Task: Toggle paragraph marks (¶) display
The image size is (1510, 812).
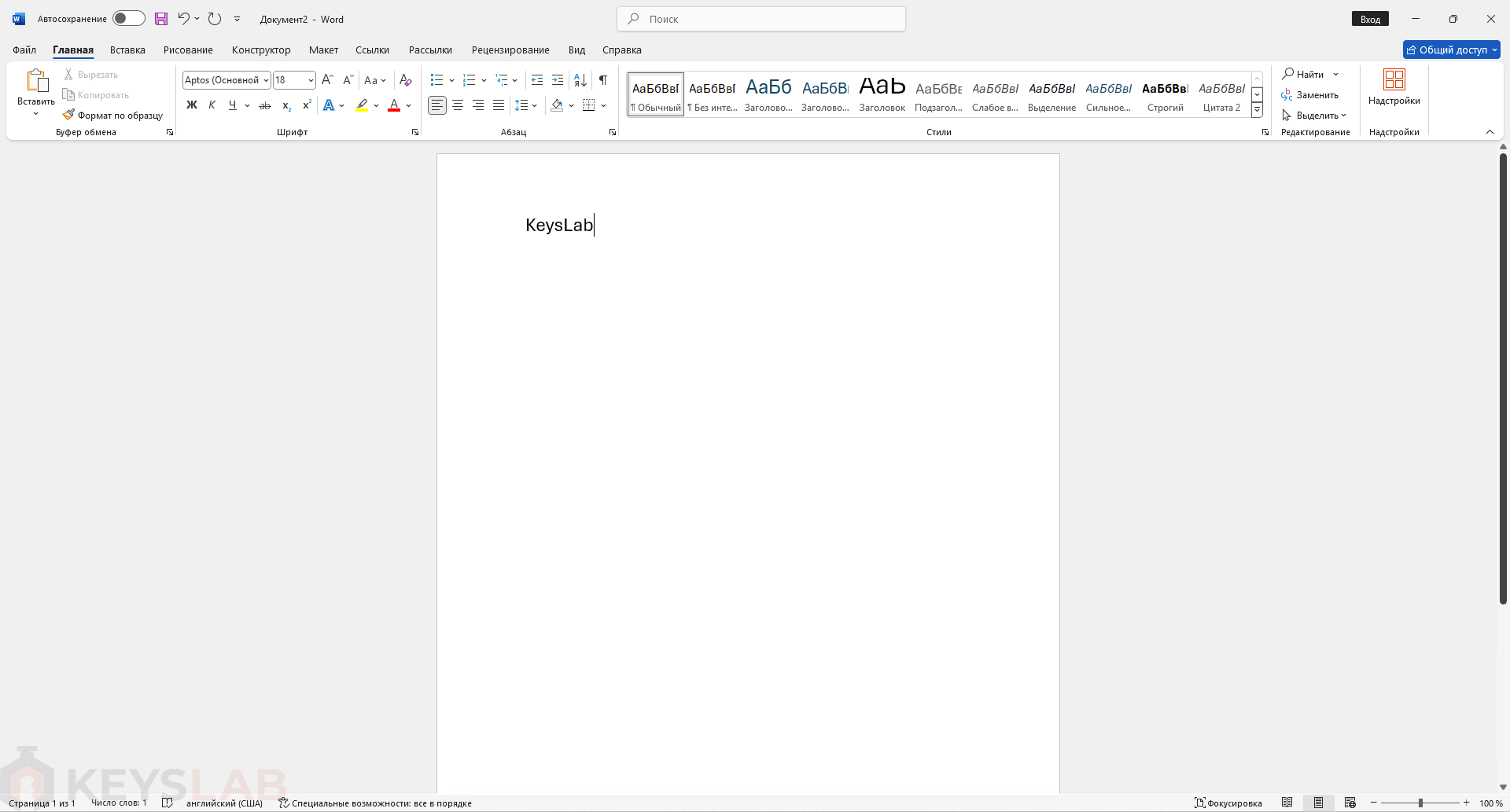Action: click(x=603, y=80)
